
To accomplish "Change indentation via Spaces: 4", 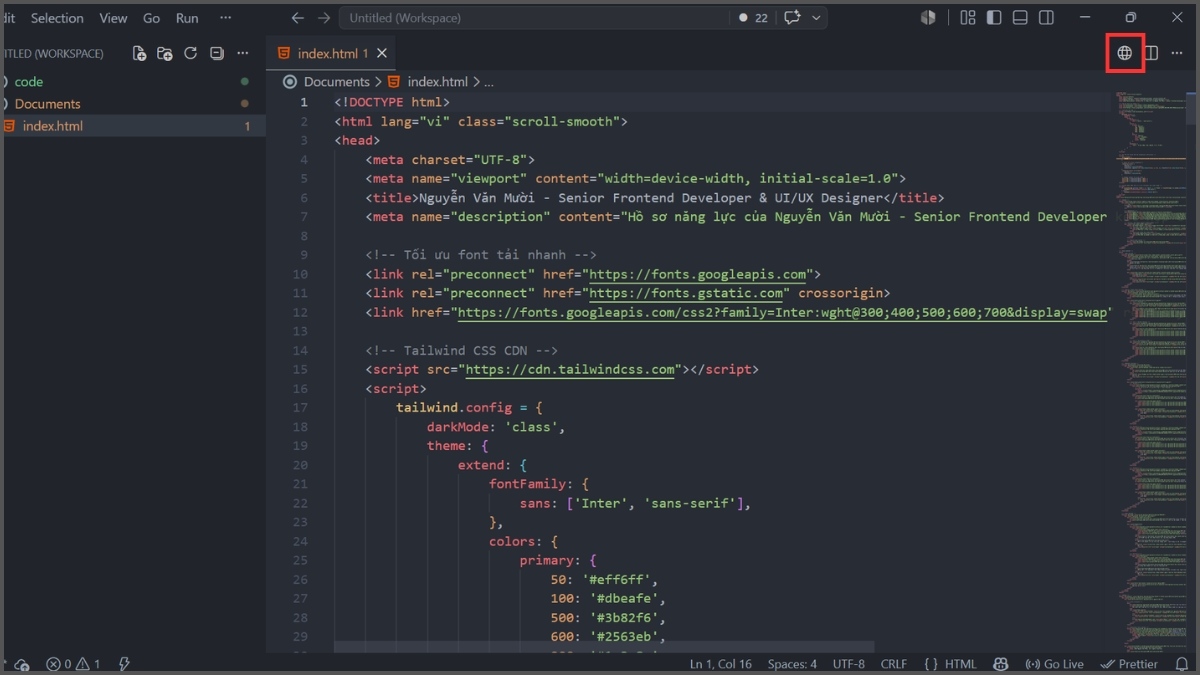I will [792, 664].
